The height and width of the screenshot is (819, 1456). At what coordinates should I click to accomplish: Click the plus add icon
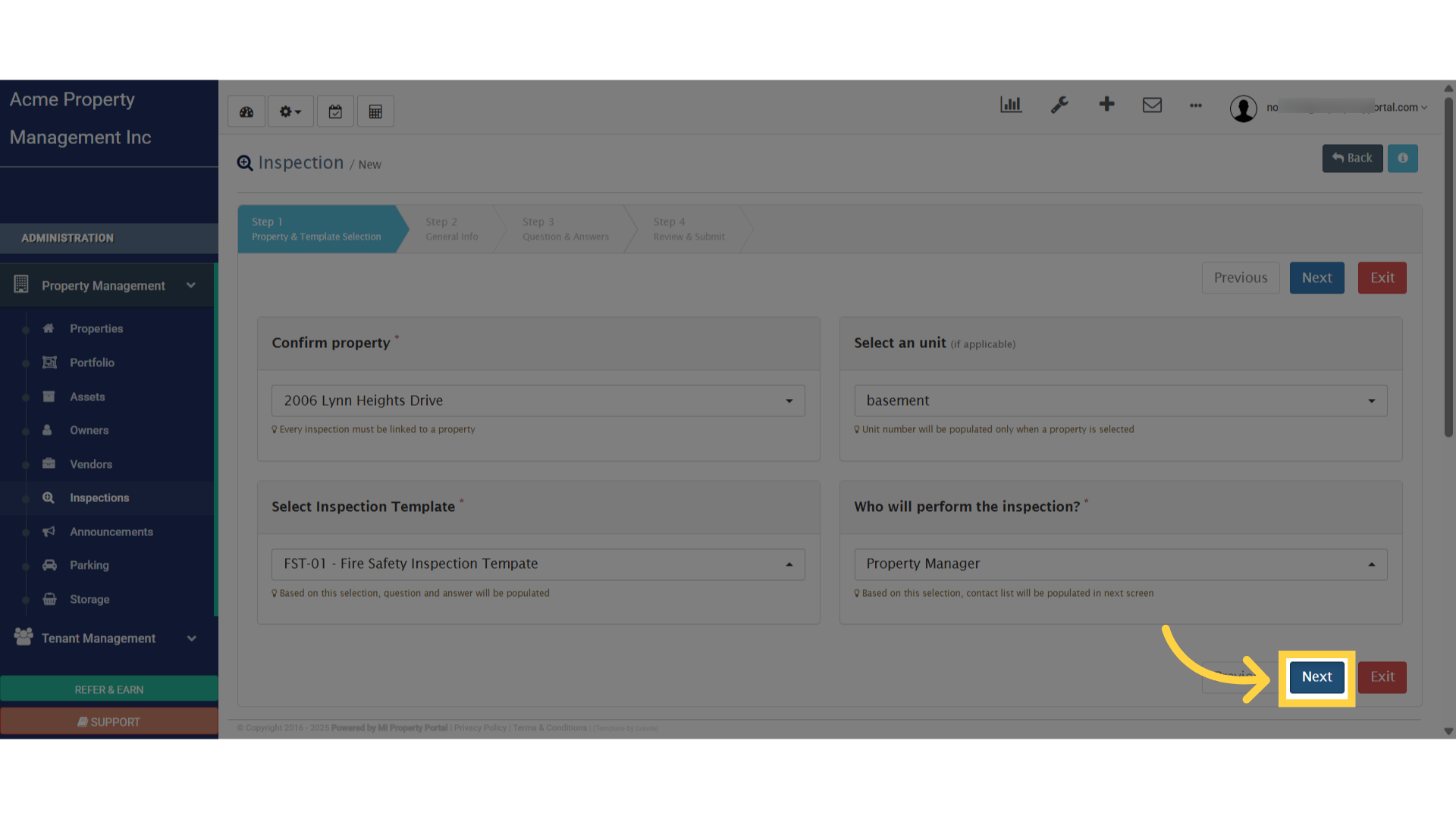(x=1106, y=104)
